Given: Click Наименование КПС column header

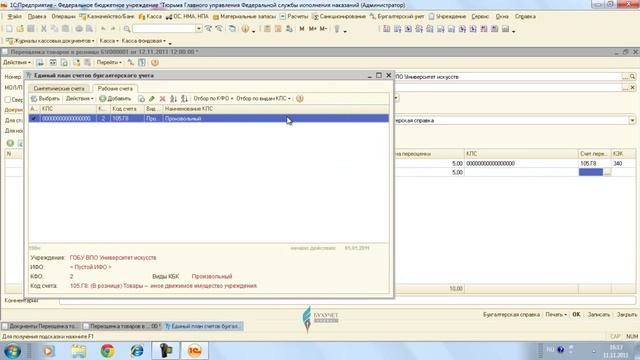Looking at the screenshot, I should click(276, 109).
